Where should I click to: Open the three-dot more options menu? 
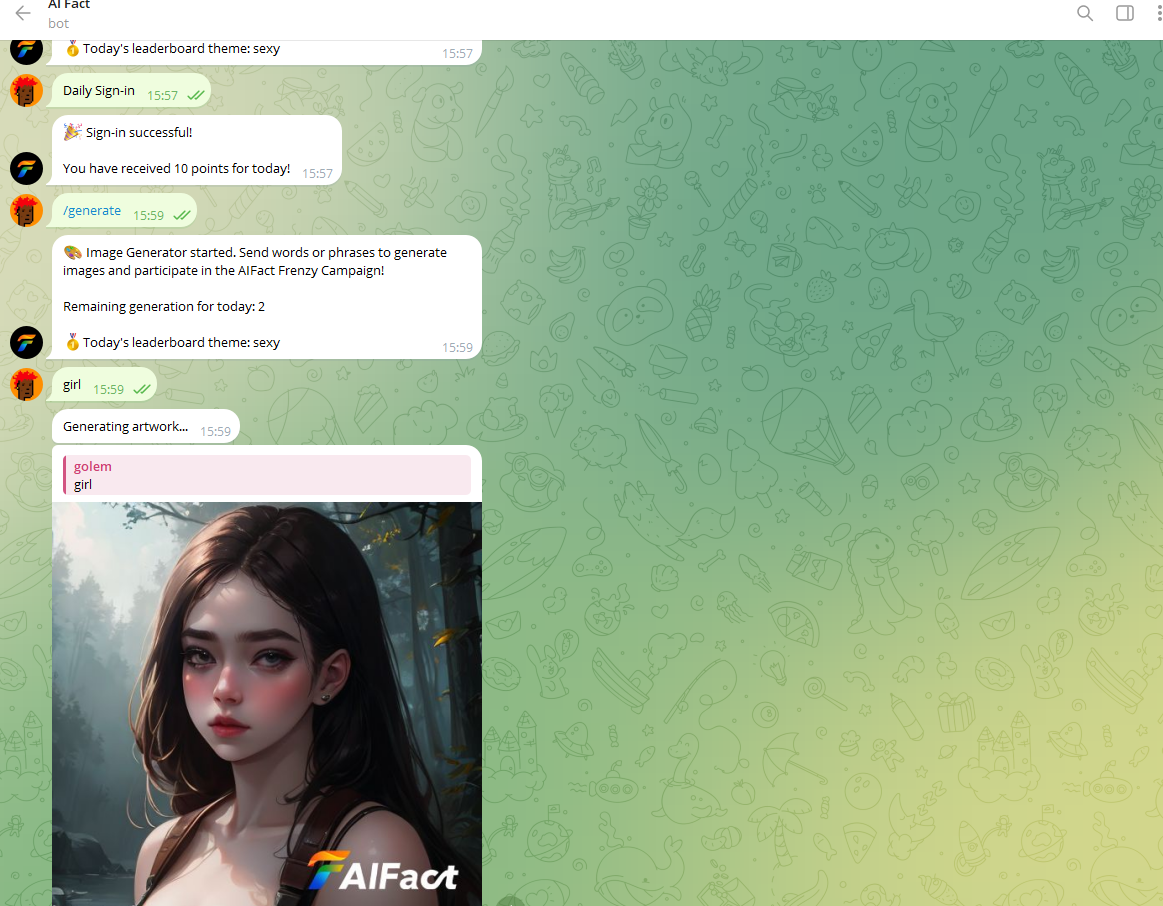click(x=1159, y=13)
